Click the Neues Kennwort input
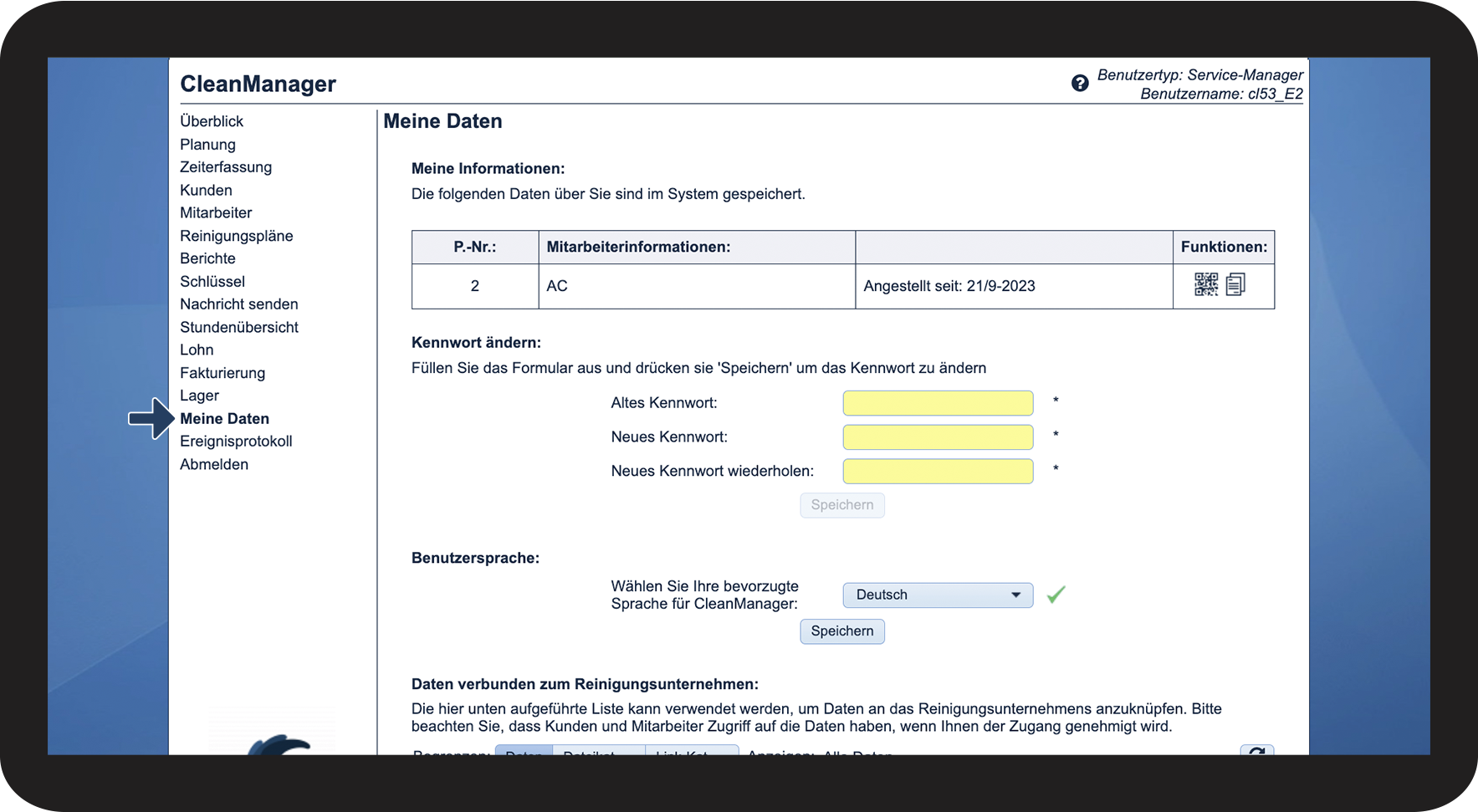Screen dimensions: 1478x812 coord(937,437)
